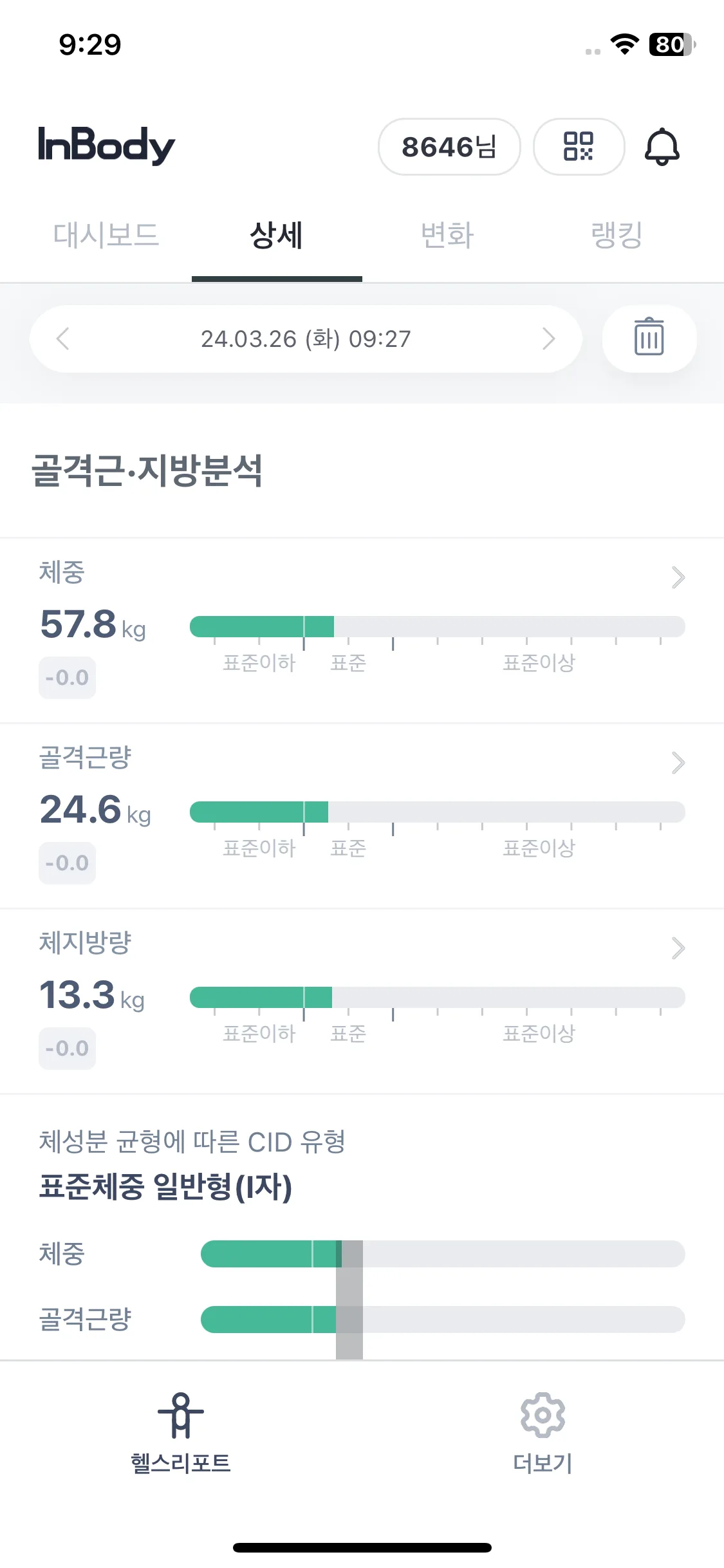The image size is (724, 1568).
Task: Open the 더보기 gear icon
Action: coord(543,1415)
